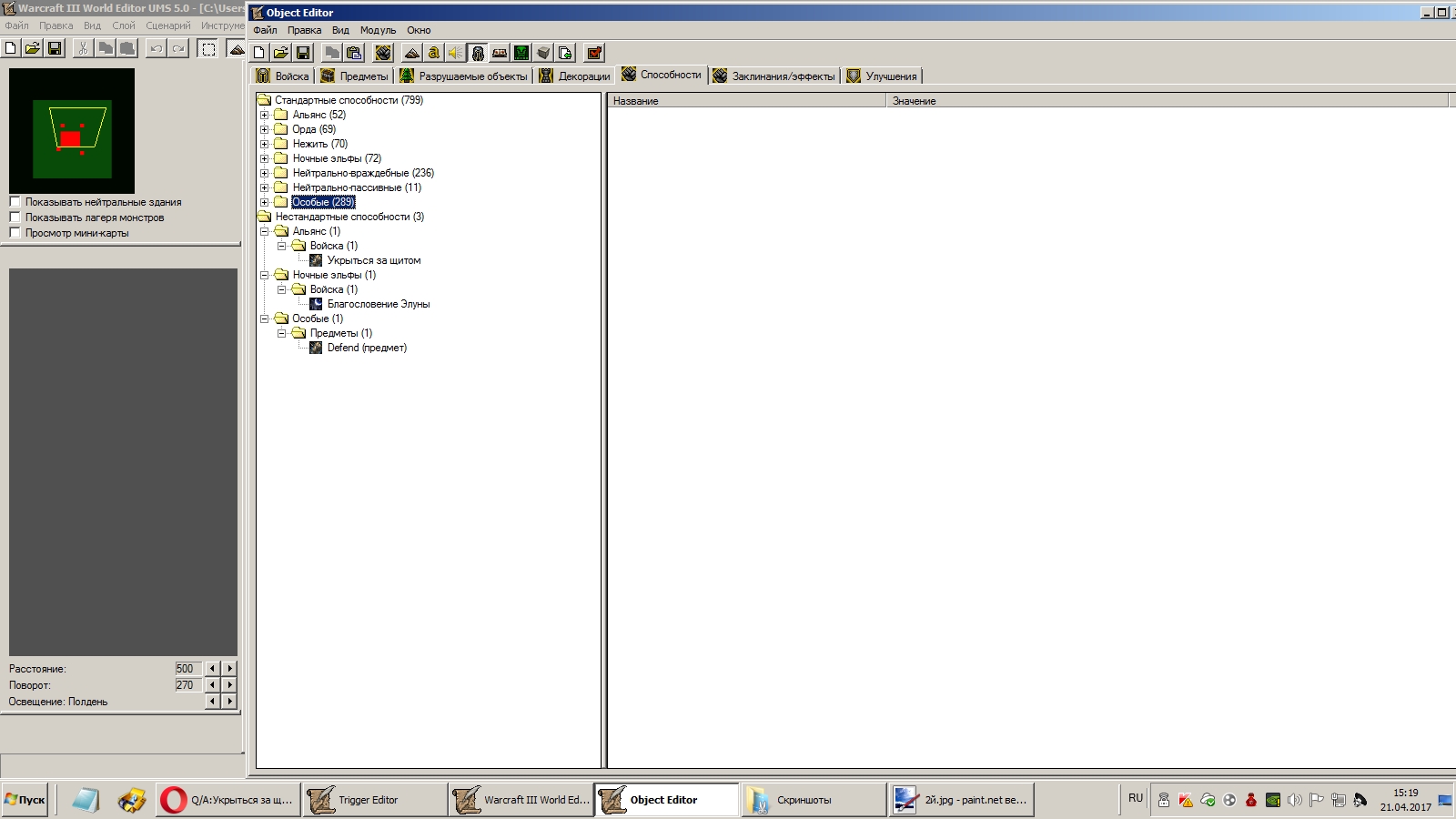The width and height of the screenshot is (1456, 819).
Task: Expand the Нежить (70) folder
Action: point(265,144)
